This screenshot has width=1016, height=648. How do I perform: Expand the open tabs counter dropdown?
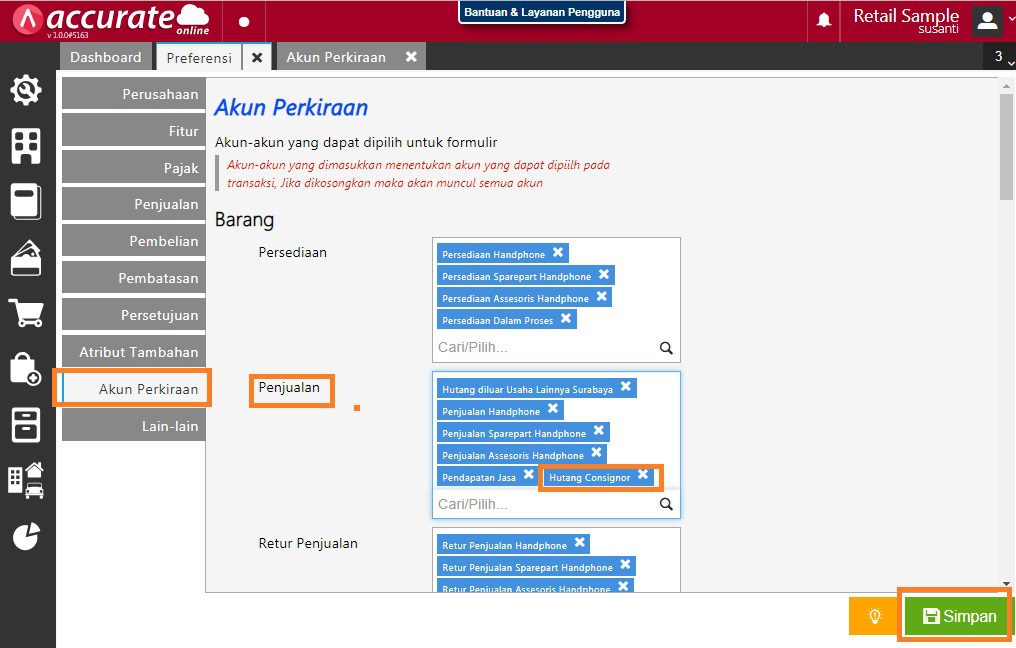coord(999,58)
